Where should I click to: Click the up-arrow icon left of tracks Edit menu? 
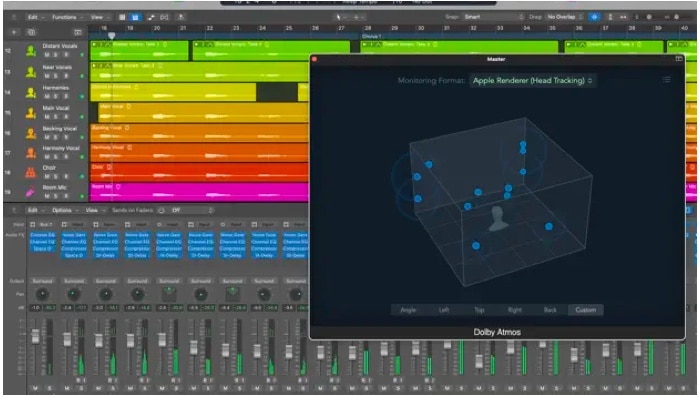14,17
